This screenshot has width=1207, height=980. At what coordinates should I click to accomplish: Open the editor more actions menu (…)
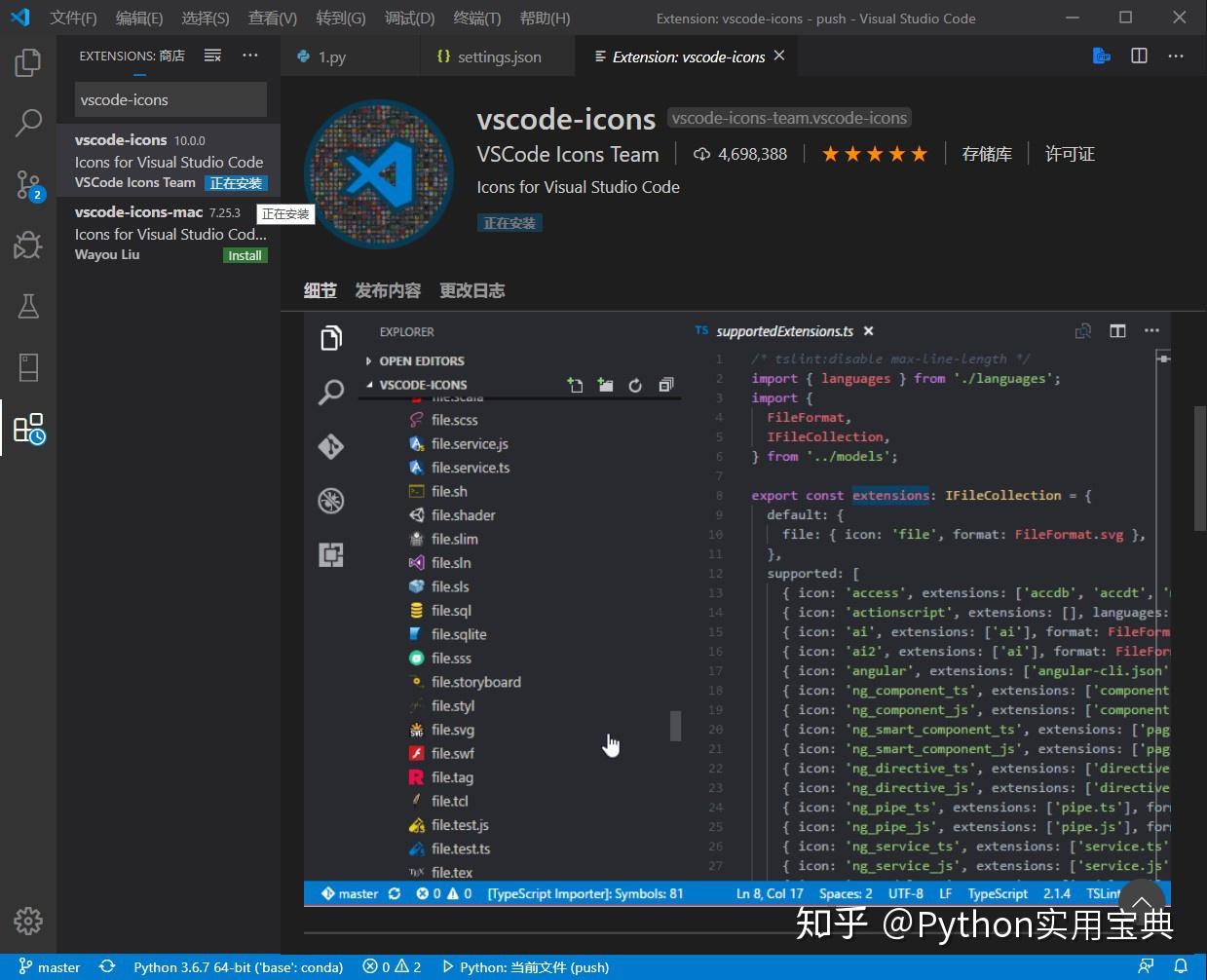click(x=1176, y=56)
